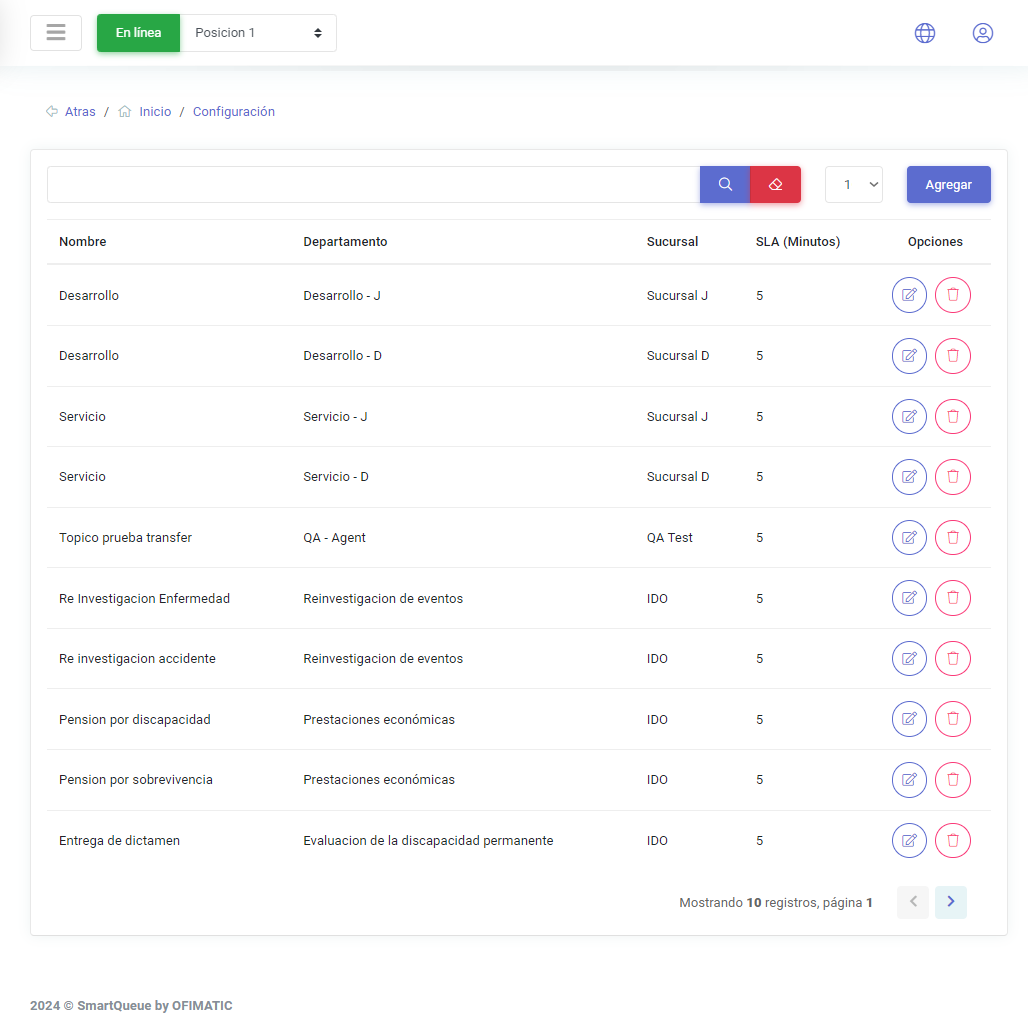Click the magnifier search button
1028x1029 pixels.
click(725, 185)
